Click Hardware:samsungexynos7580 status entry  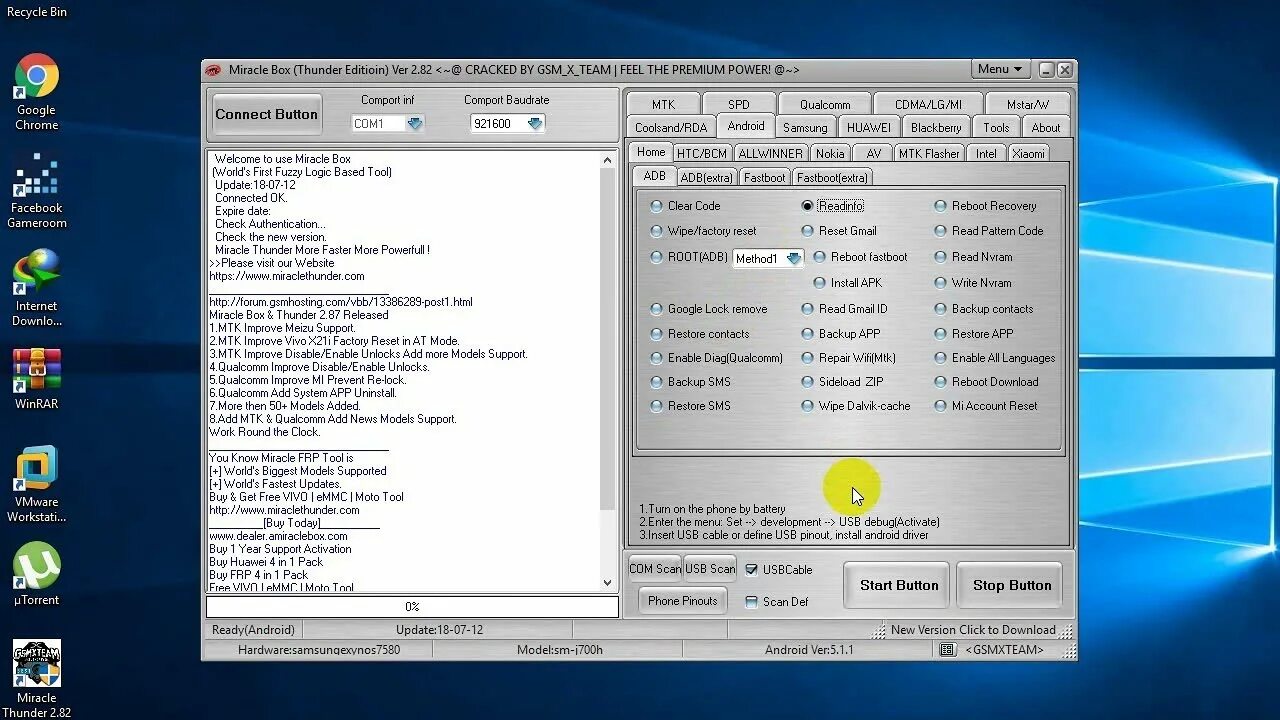(319, 650)
